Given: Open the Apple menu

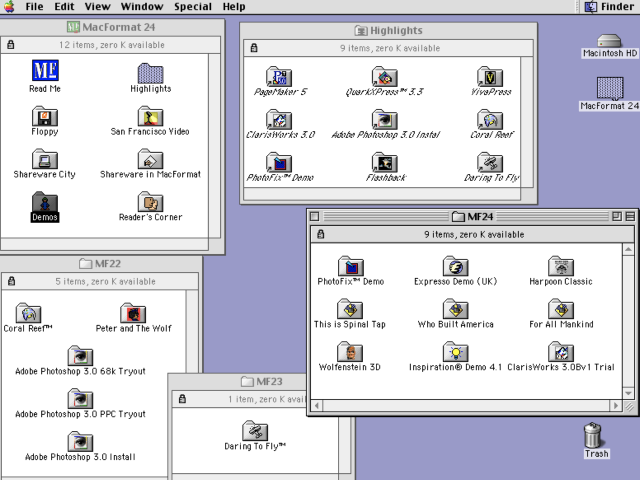Looking at the screenshot, I should tap(9, 7).
